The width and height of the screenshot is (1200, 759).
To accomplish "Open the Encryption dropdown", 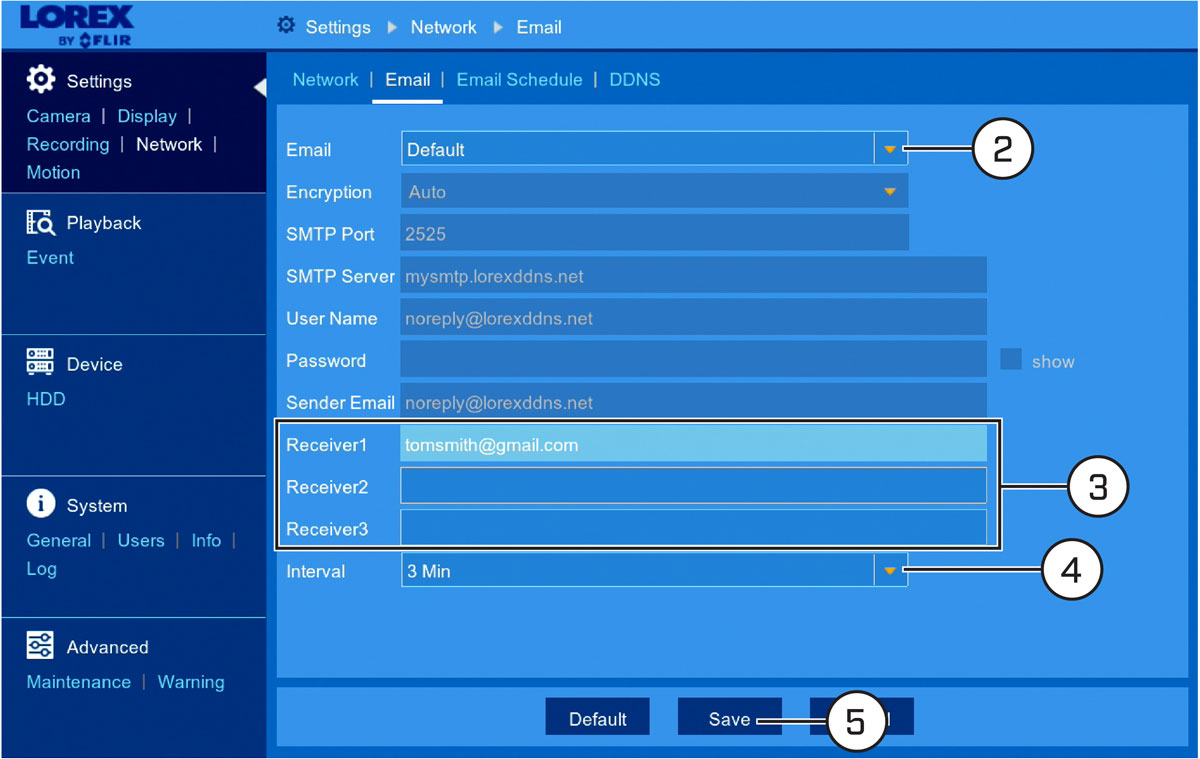I will (654, 192).
